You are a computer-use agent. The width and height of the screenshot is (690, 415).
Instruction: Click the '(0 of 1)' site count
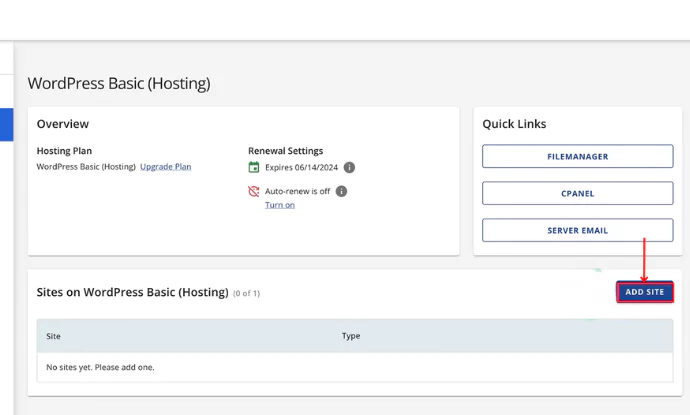pos(246,294)
